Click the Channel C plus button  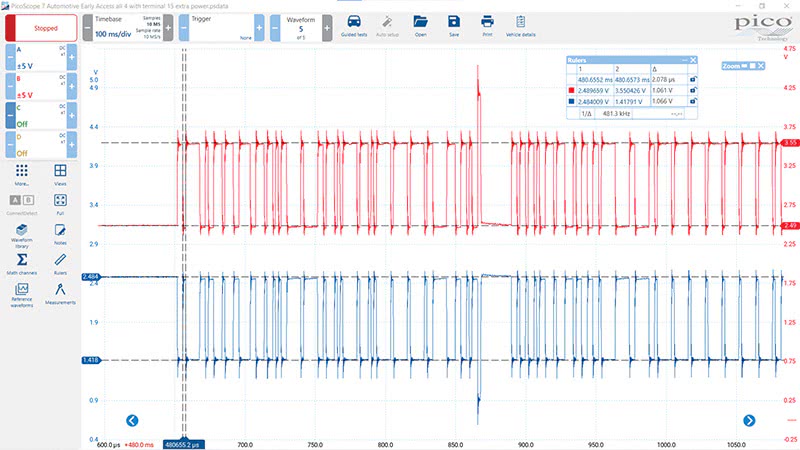[x=72, y=115]
